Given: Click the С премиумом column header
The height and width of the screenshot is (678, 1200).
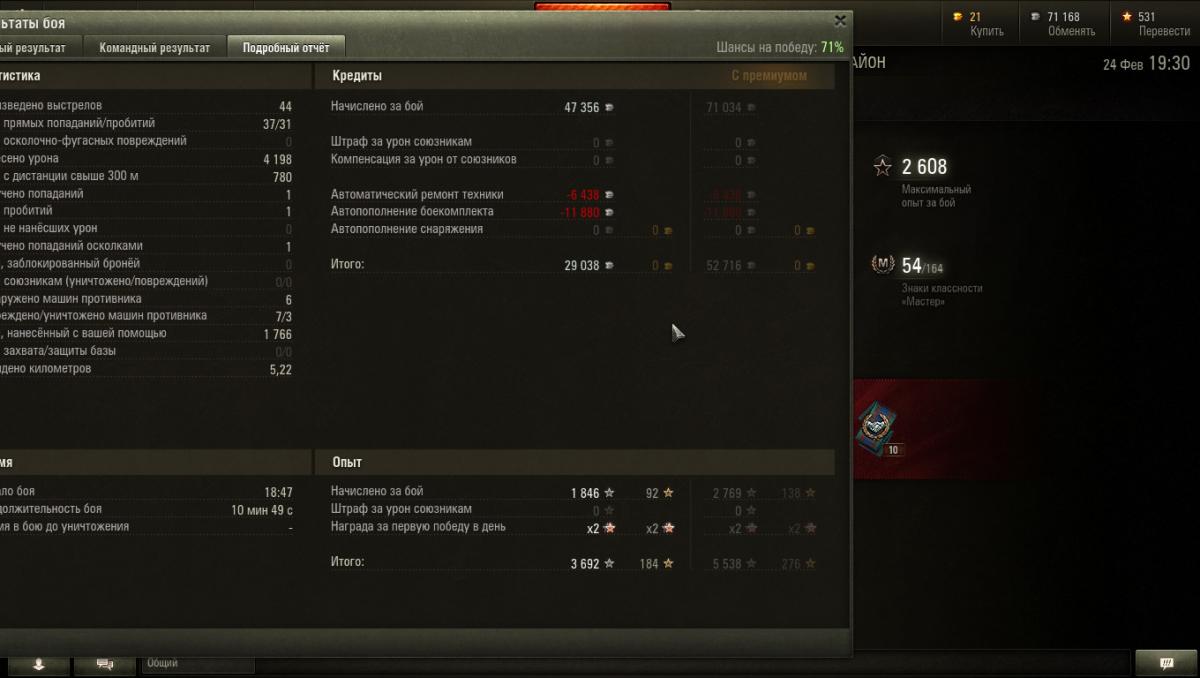Looking at the screenshot, I should 768,75.
